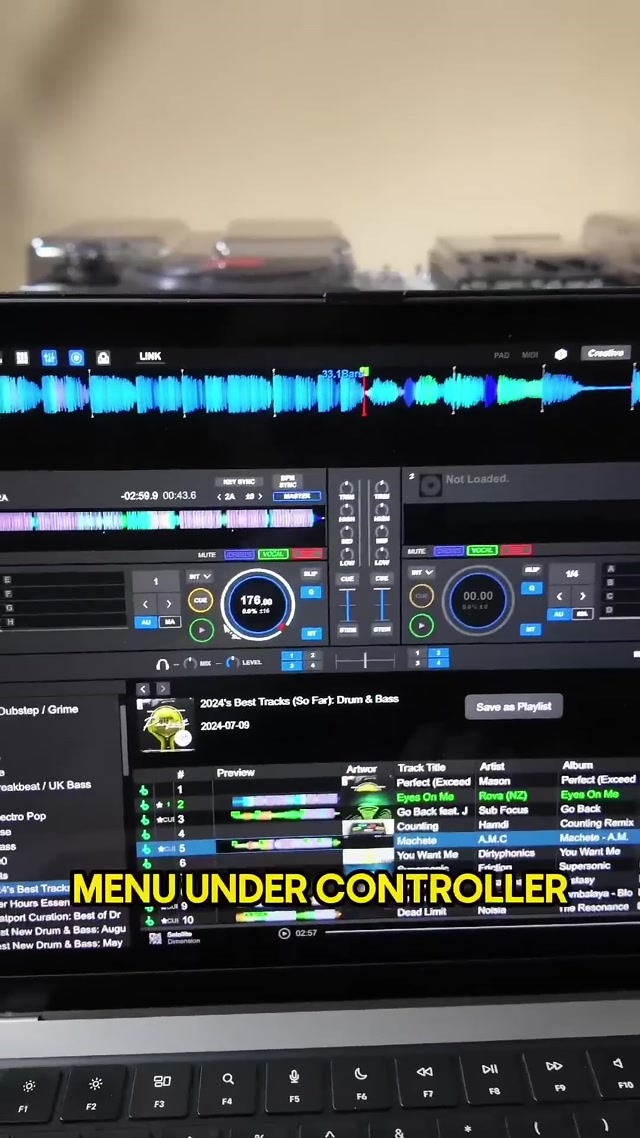Click the headphones cue mix icon

pyautogui.click(x=162, y=664)
